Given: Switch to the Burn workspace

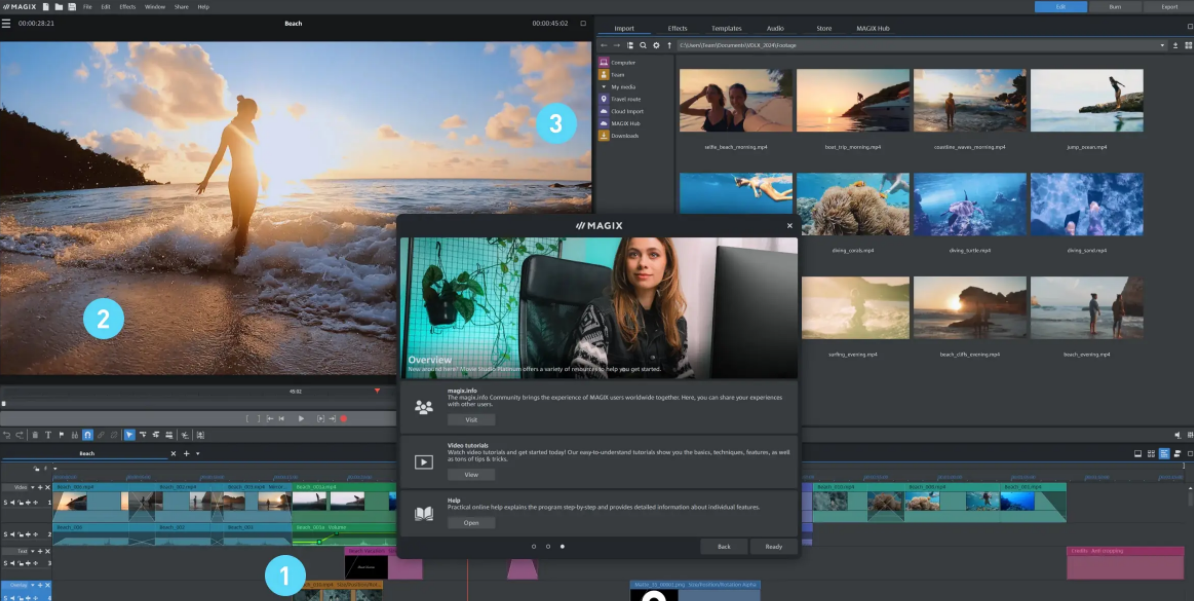Looking at the screenshot, I should tap(1114, 7).
